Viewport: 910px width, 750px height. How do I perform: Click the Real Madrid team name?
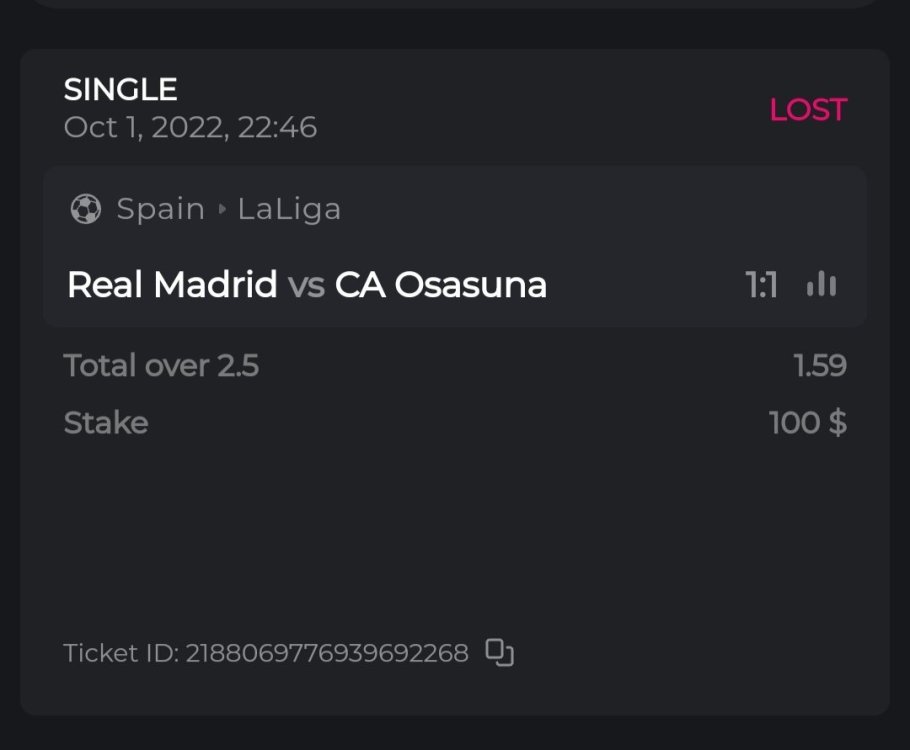172,285
